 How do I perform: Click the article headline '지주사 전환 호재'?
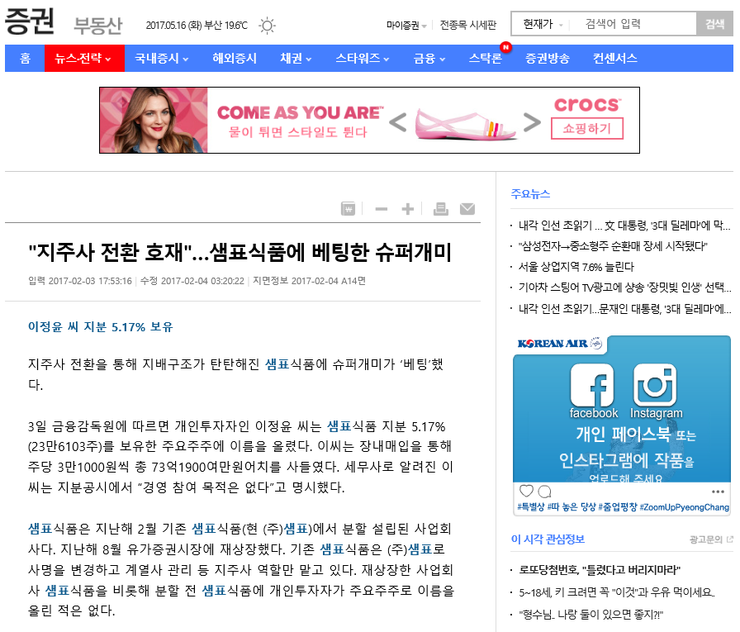click(x=240, y=252)
